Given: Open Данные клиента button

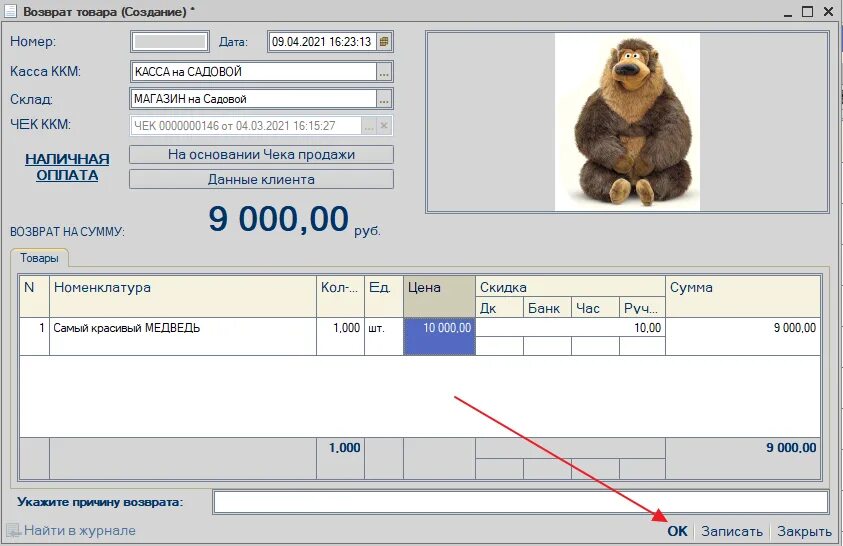Looking at the screenshot, I should [261, 179].
